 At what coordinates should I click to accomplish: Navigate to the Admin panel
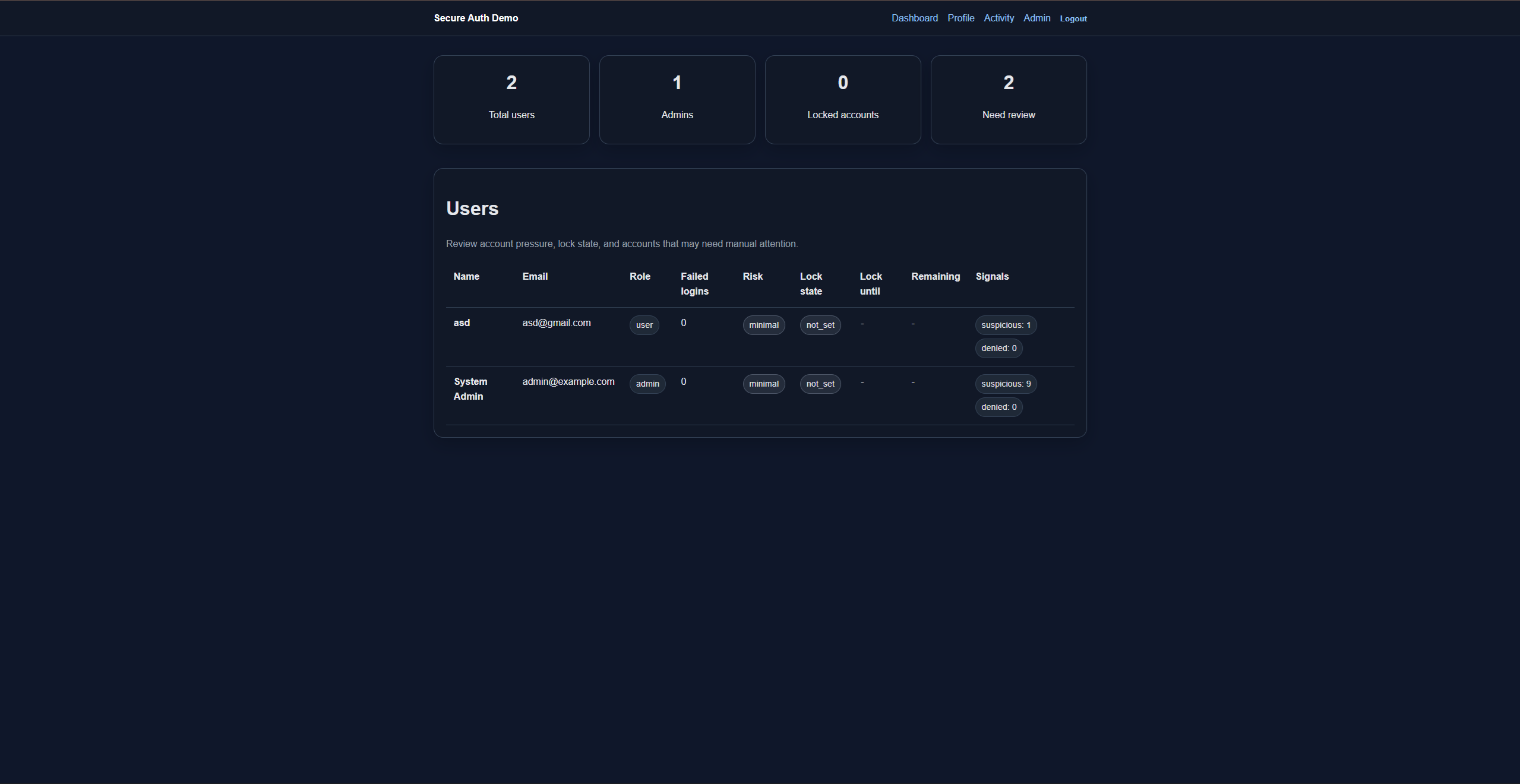click(x=1036, y=18)
